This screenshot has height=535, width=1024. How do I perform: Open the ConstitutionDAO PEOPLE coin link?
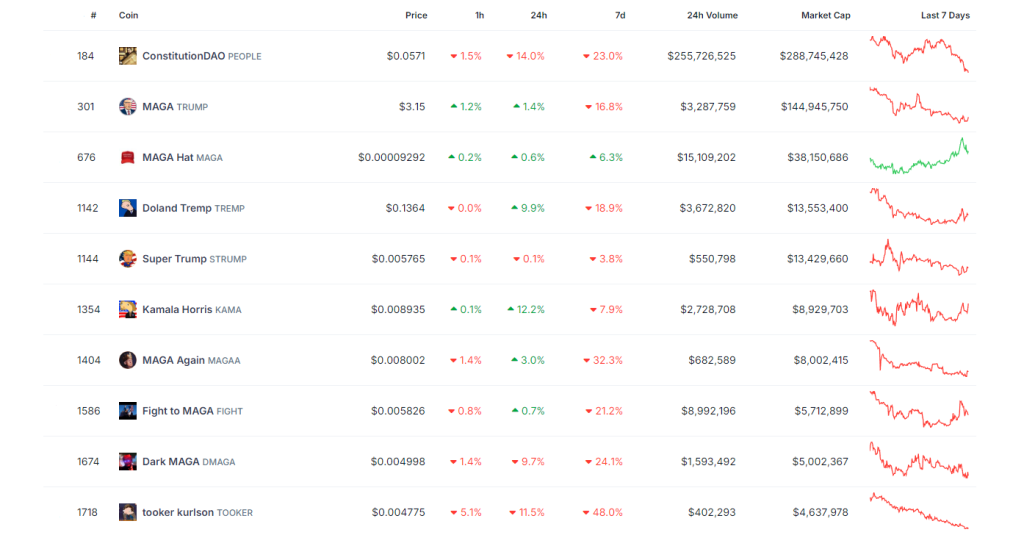point(202,56)
